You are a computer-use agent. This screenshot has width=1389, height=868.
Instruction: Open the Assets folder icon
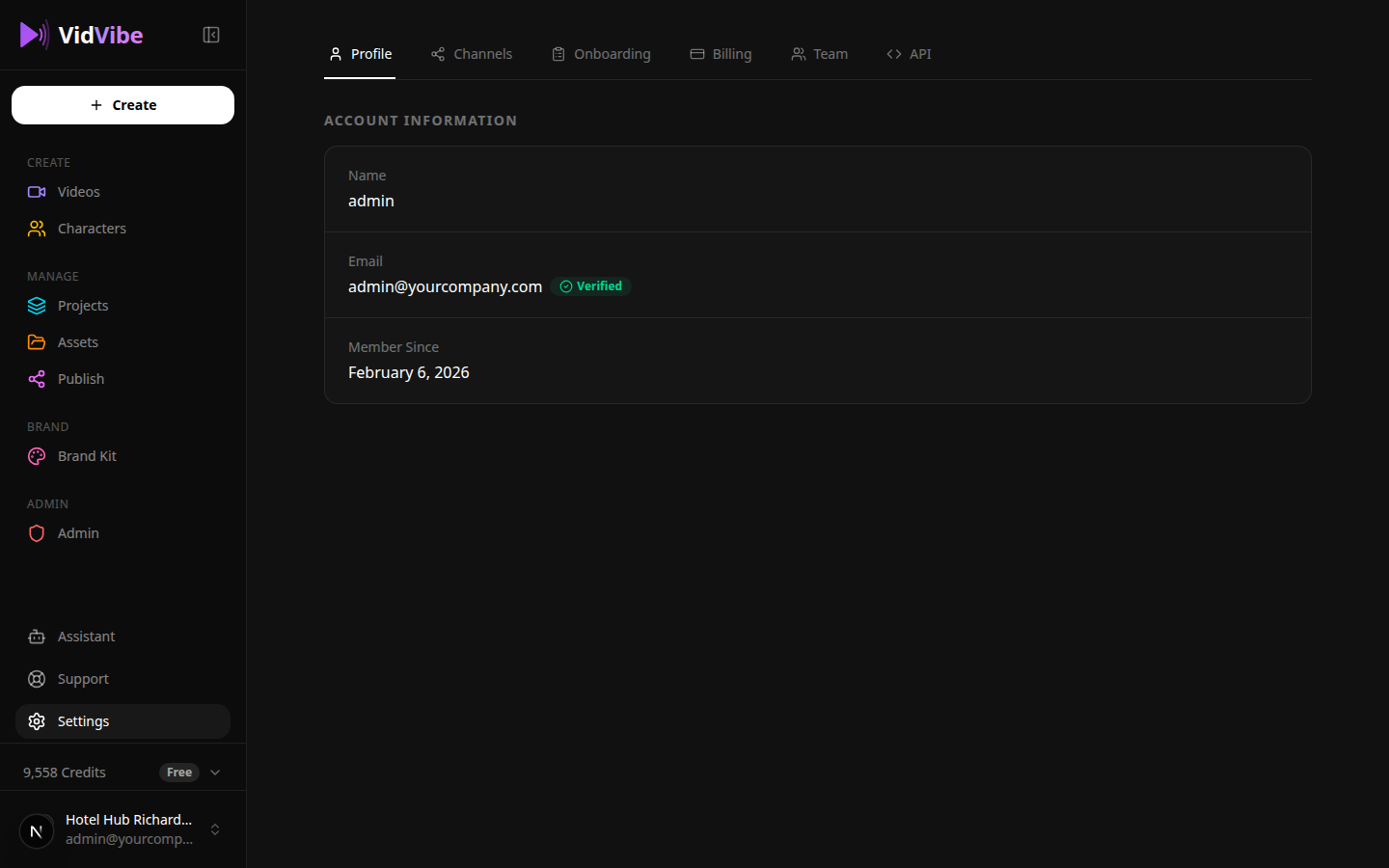[x=36, y=341]
